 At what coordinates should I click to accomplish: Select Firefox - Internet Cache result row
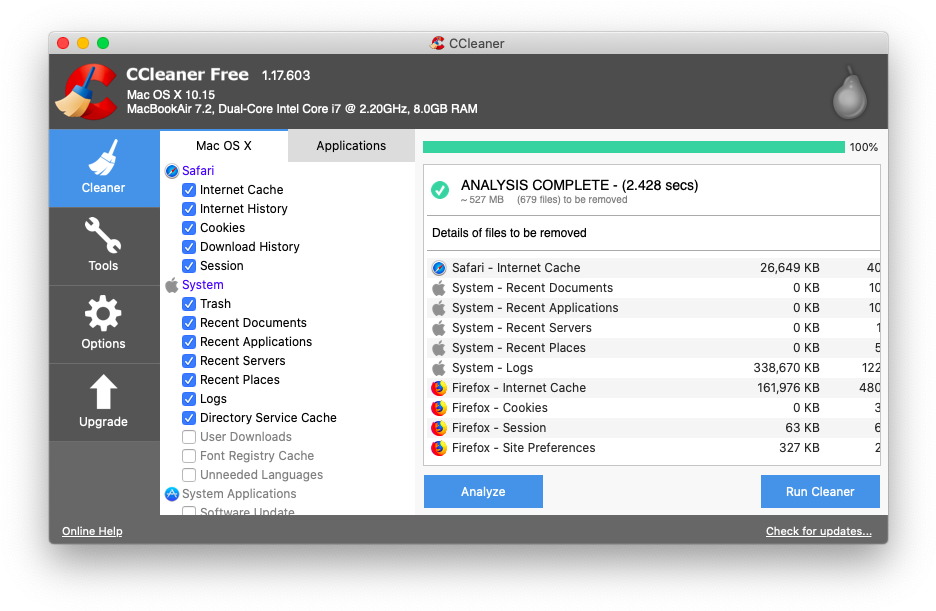652,388
